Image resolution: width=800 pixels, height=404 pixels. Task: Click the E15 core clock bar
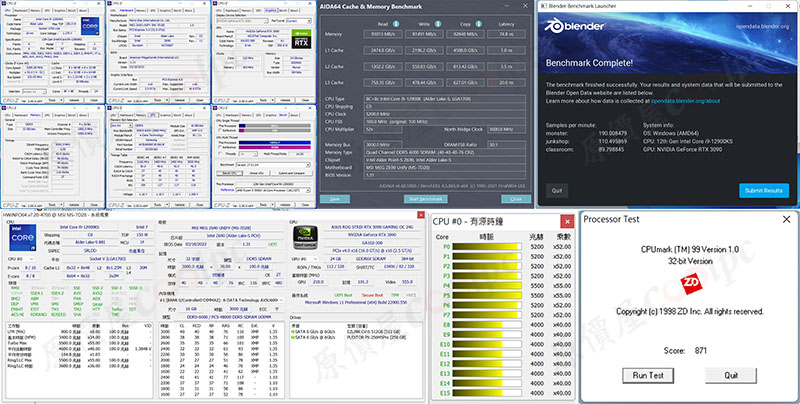(x=487, y=393)
